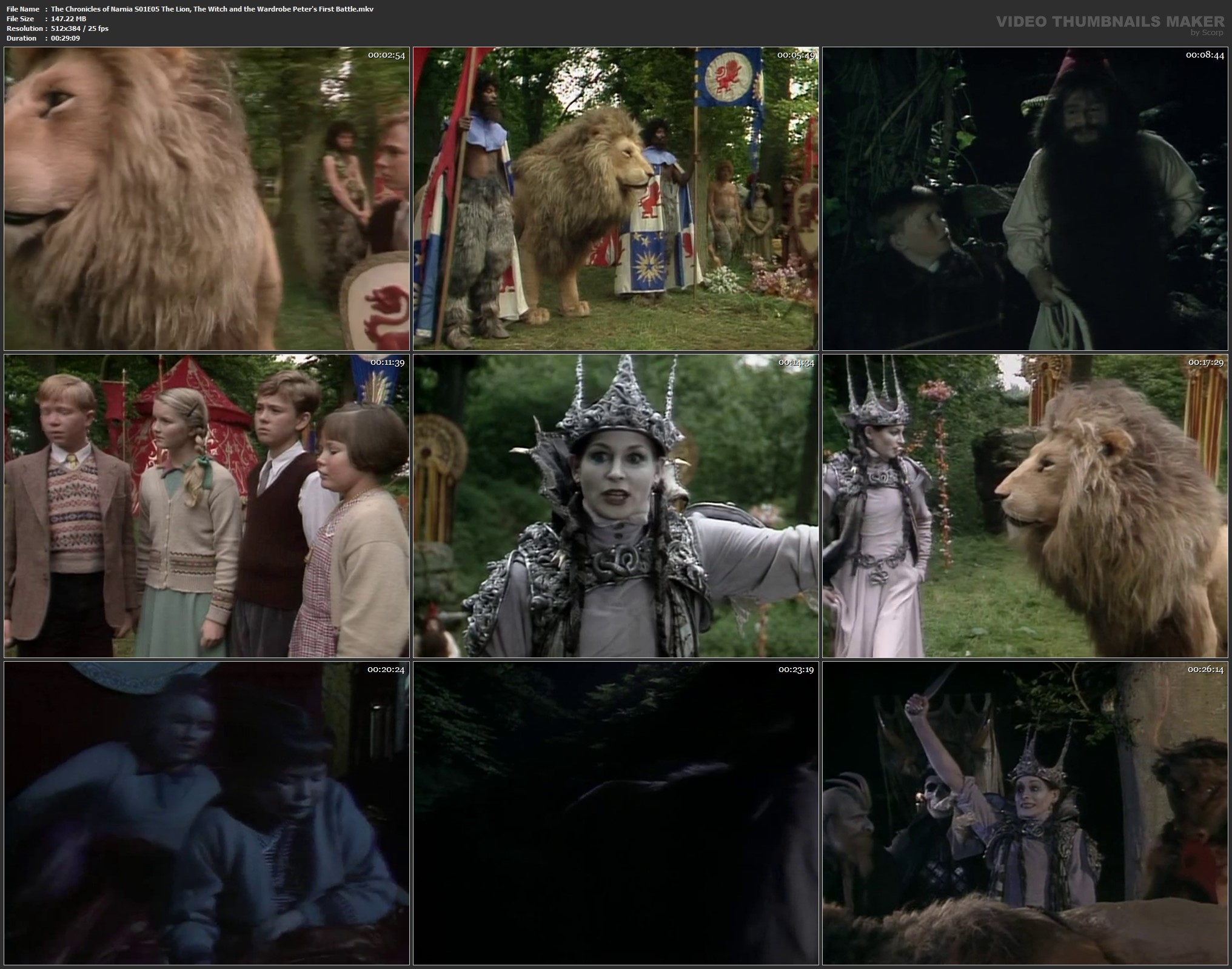The width and height of the screenshot is (1232, 969).
Task: Open the bearded dwarf thumbnail at 00:08:44
Action: (1025, 199)
